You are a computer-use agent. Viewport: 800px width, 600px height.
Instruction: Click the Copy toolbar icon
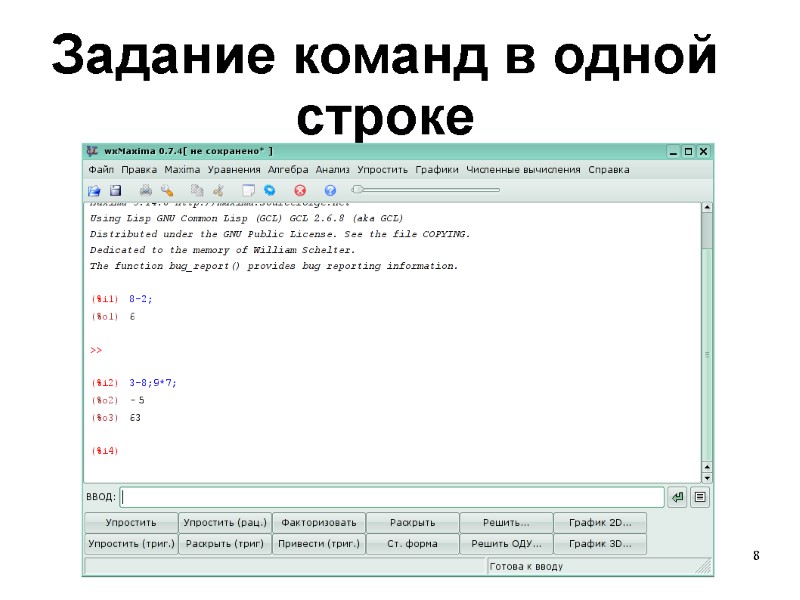pyautogui.click(x=197, y=190)
